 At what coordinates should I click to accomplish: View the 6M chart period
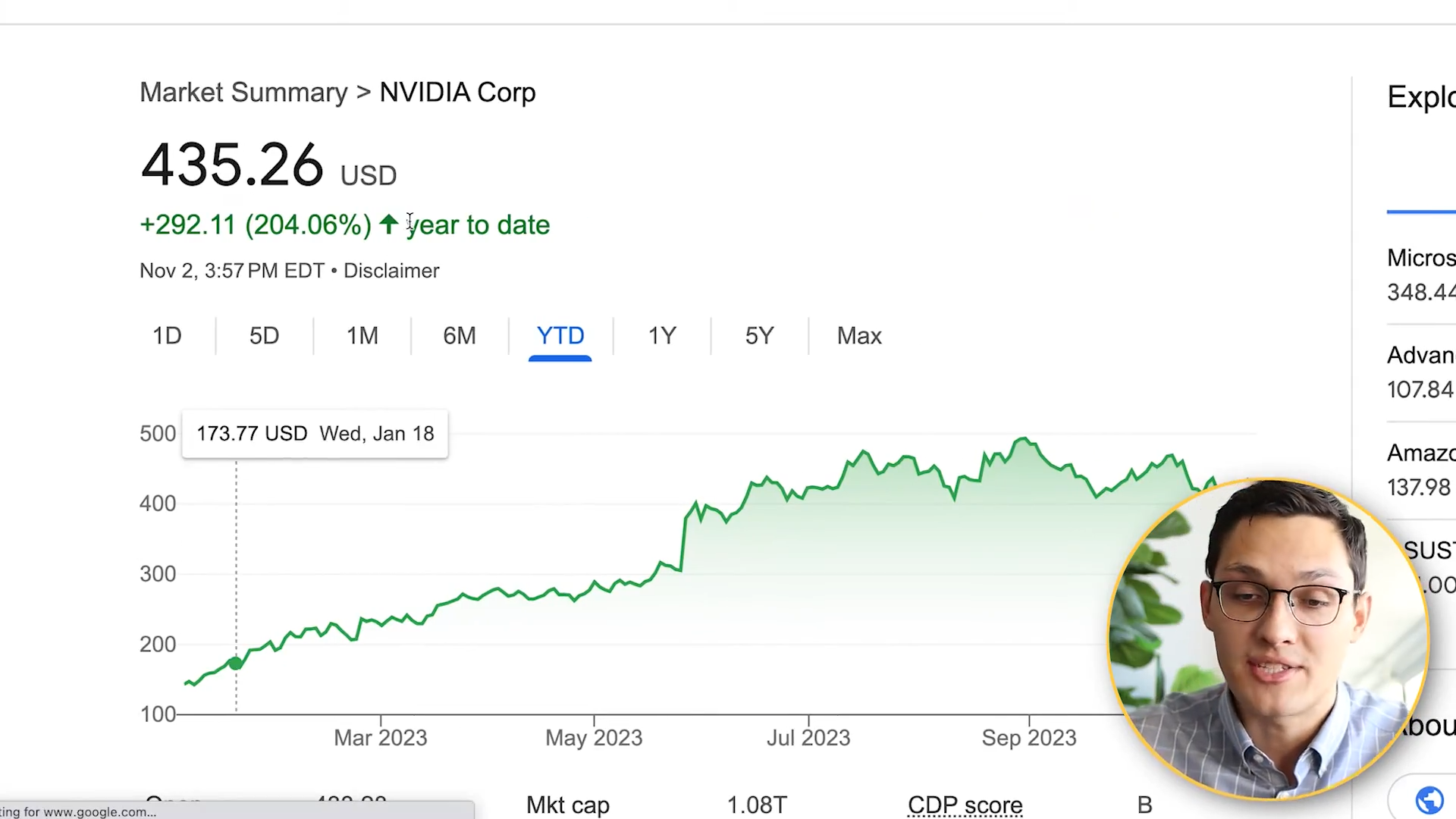pyautogui.click(x=460, y=336)
